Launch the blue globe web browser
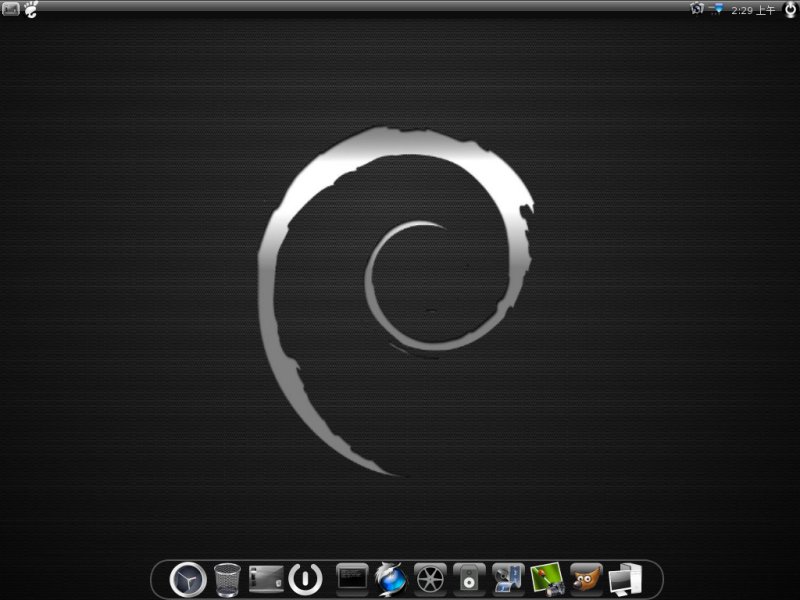Screen dimensions: 800x600 (x=391, y=580)
